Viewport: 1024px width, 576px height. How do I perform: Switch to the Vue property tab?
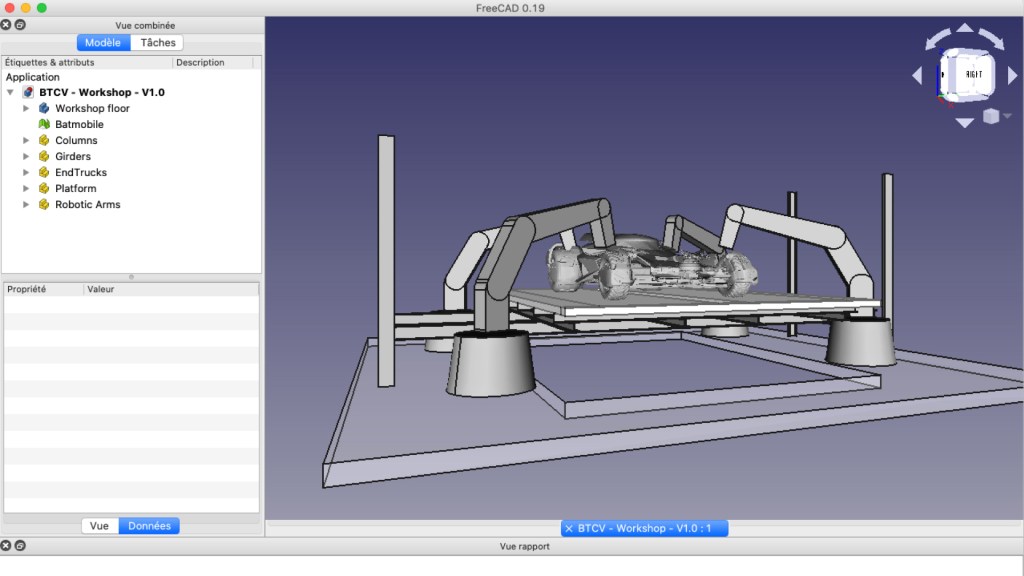[x=99, y=526]
